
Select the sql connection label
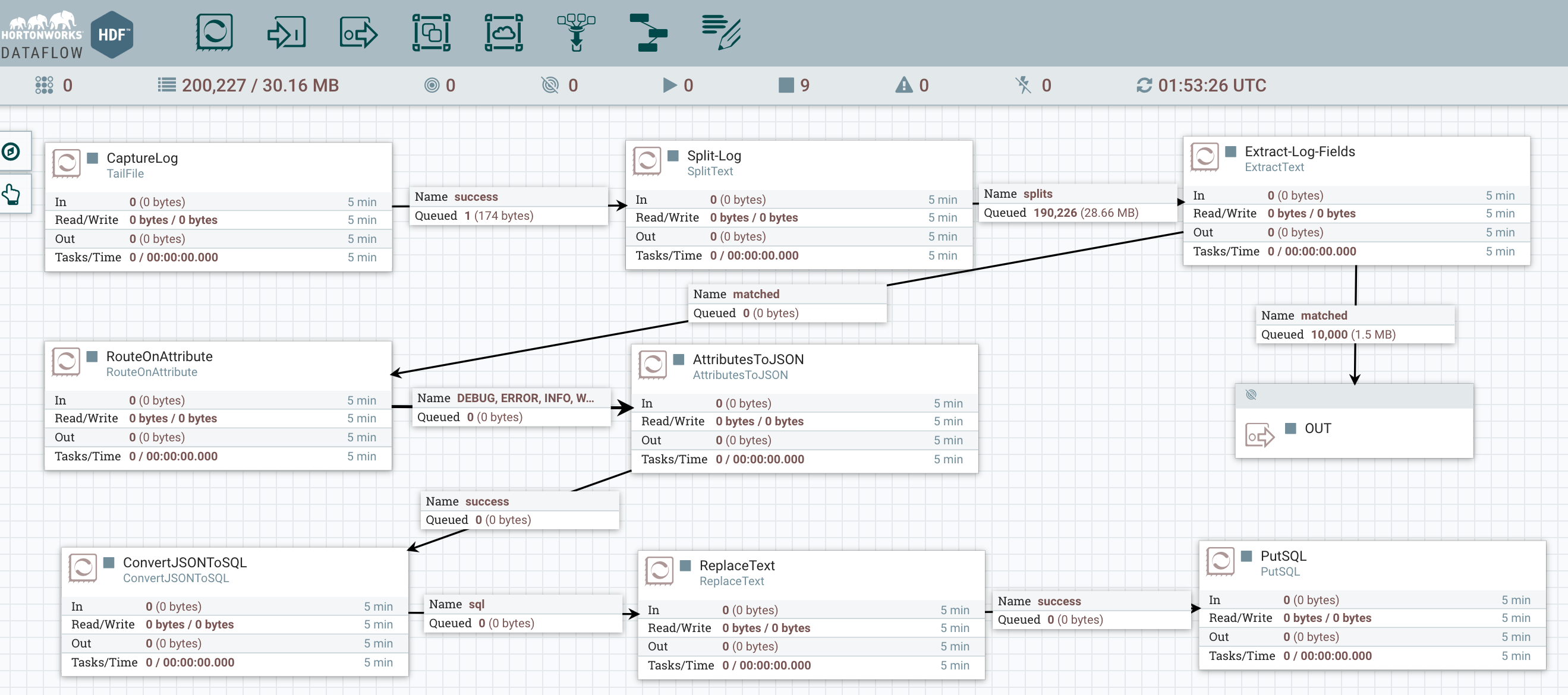[x=523, y=614]
